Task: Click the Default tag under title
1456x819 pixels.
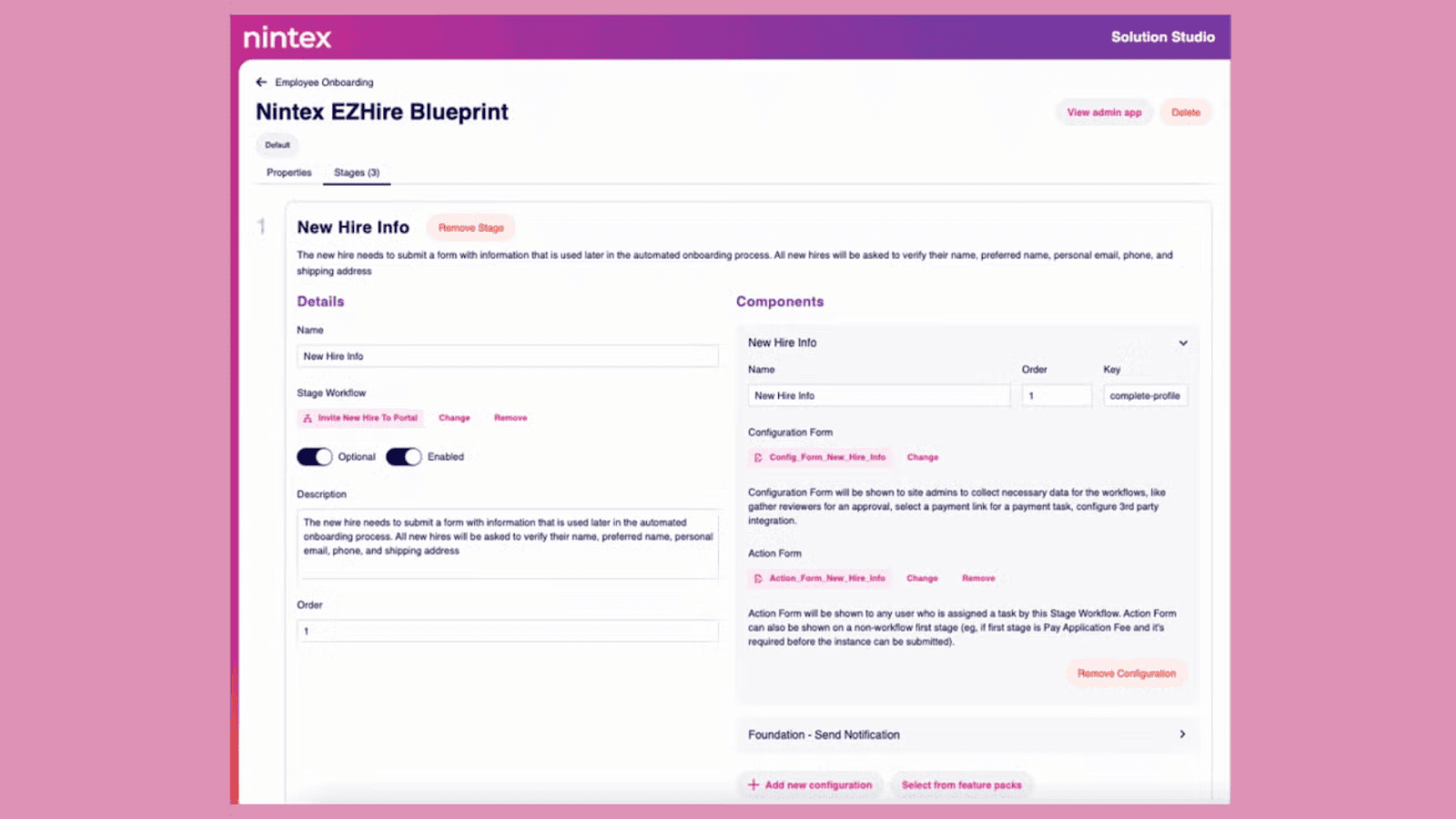Action: click(x=278, y=146)
